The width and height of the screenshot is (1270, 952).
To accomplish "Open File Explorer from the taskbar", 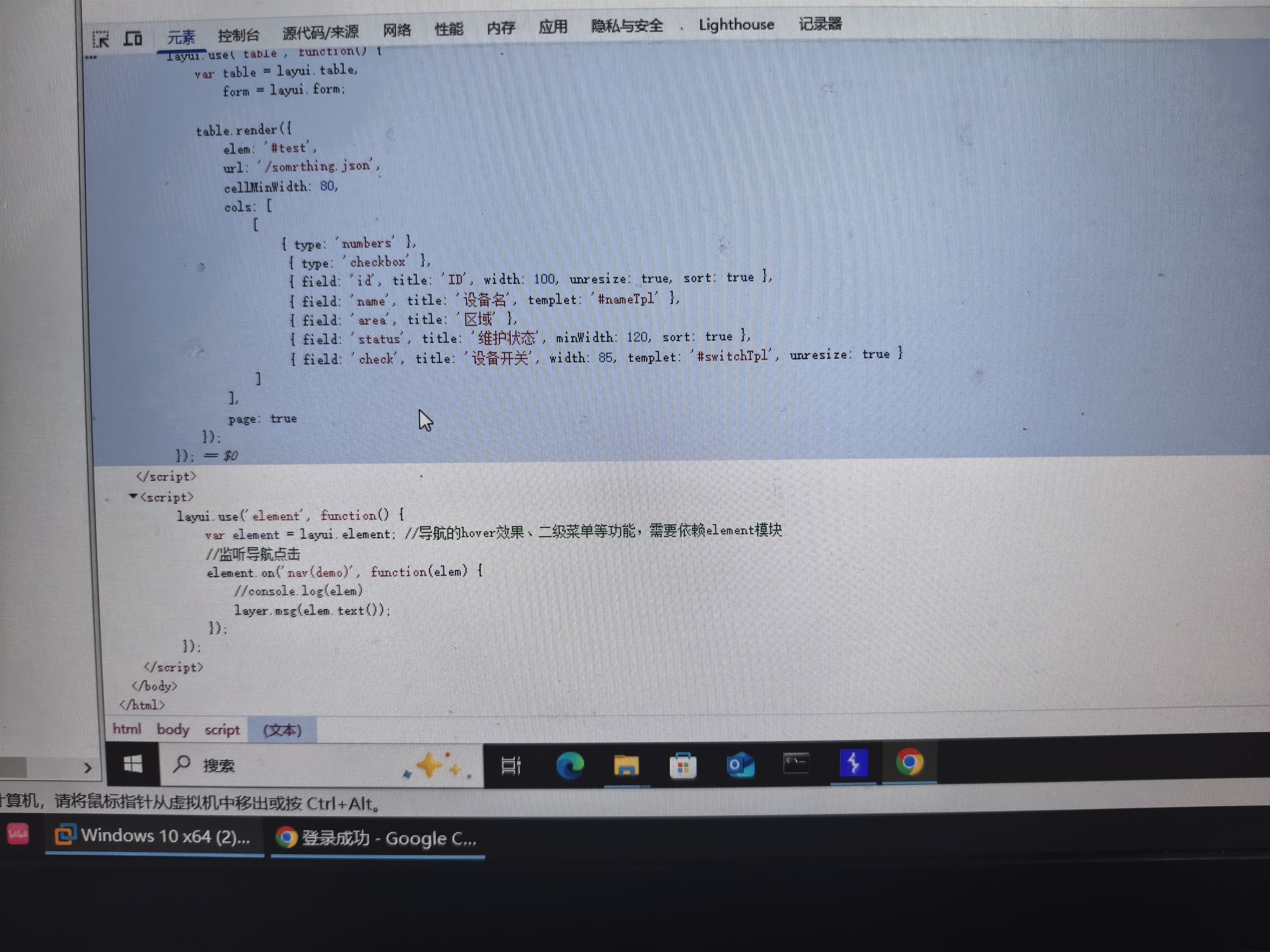I will tap(626, 765).
